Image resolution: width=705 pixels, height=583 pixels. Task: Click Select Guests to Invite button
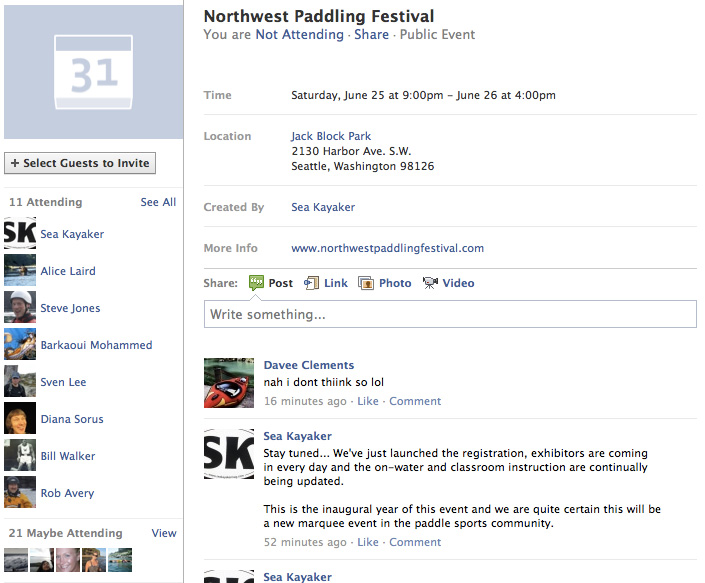click(80, 163)
